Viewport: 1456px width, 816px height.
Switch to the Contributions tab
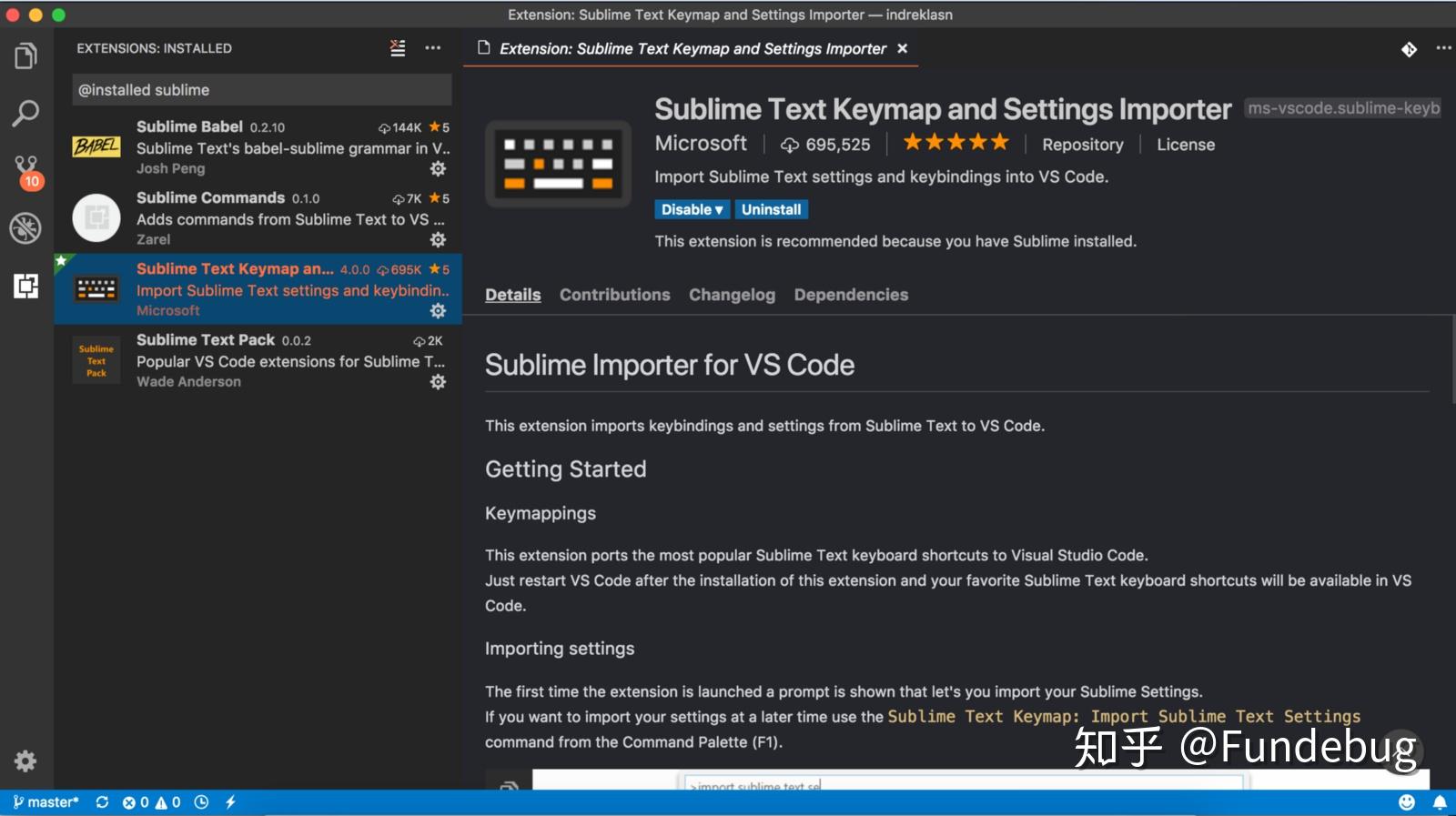click(x=614, y=295)
